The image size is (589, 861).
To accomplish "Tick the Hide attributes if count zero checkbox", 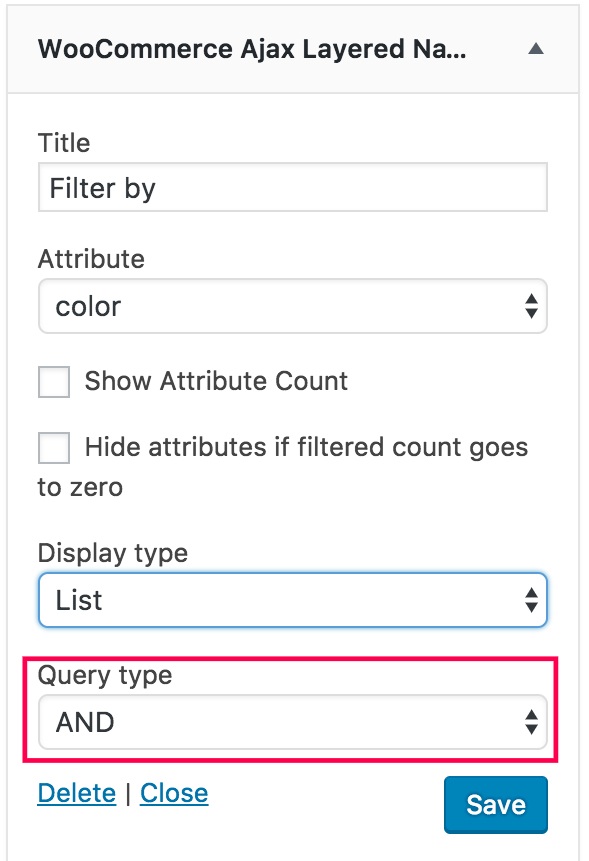I will coord(54,448).
